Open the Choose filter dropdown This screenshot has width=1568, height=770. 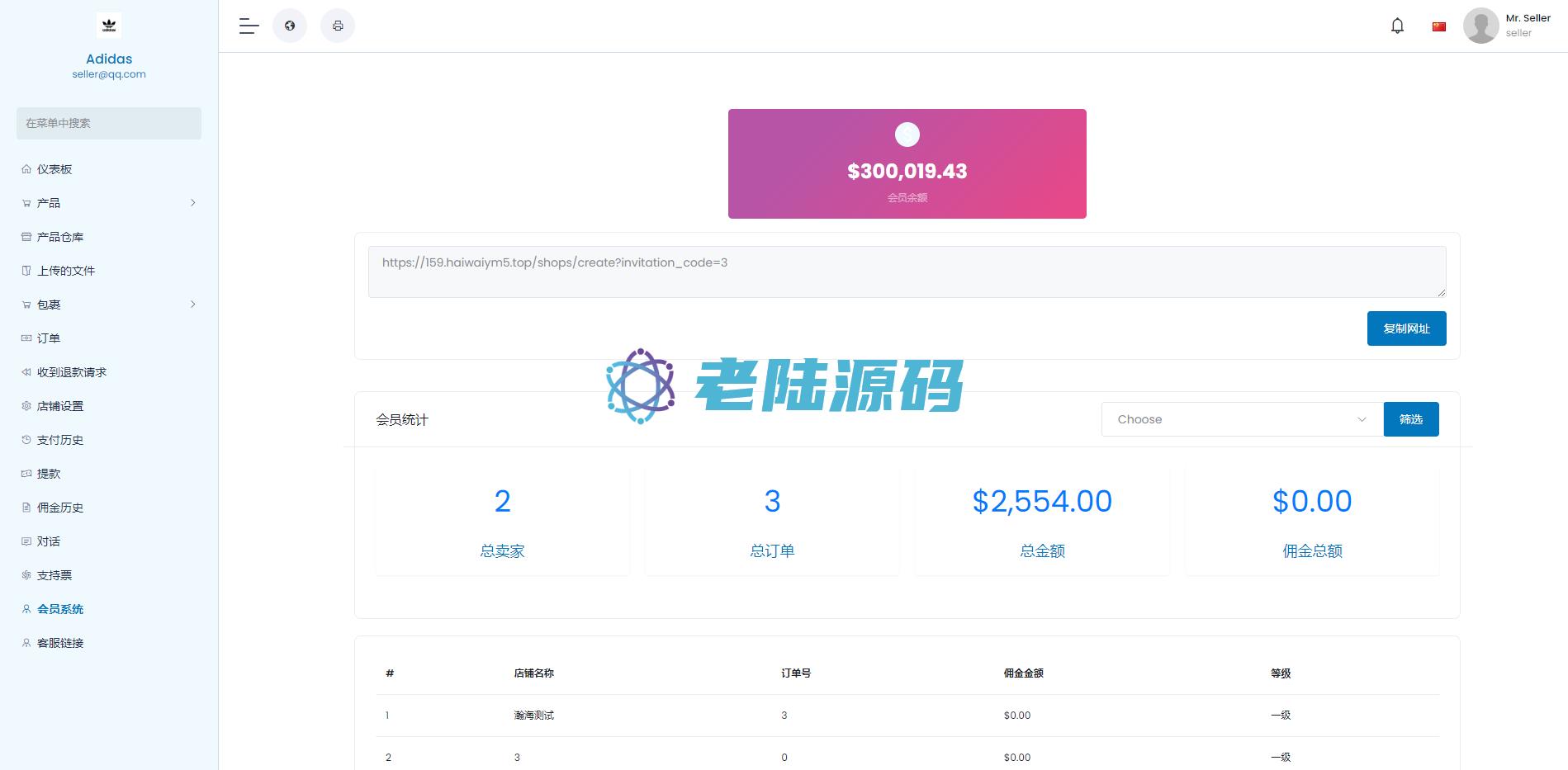[1242, 419]
